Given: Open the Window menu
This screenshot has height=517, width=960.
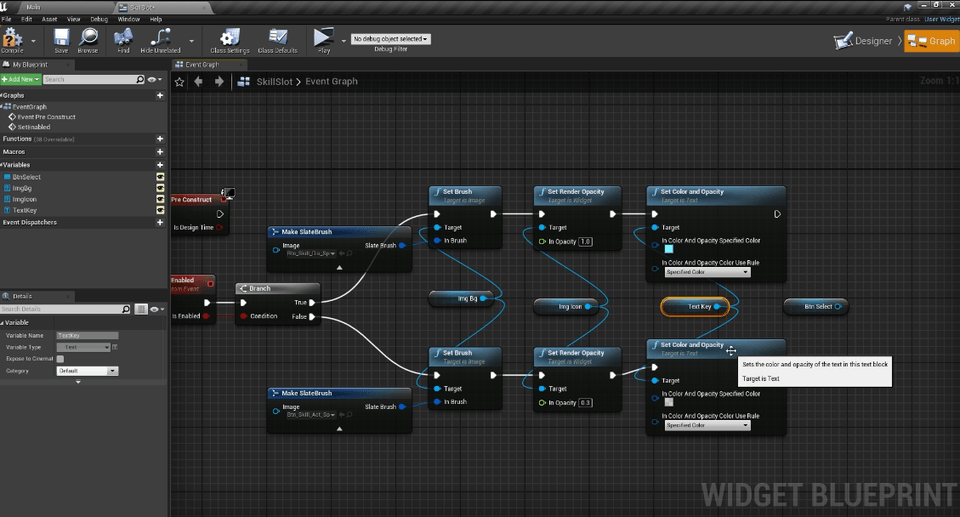Looking at the screenshot, I should 128,19.
